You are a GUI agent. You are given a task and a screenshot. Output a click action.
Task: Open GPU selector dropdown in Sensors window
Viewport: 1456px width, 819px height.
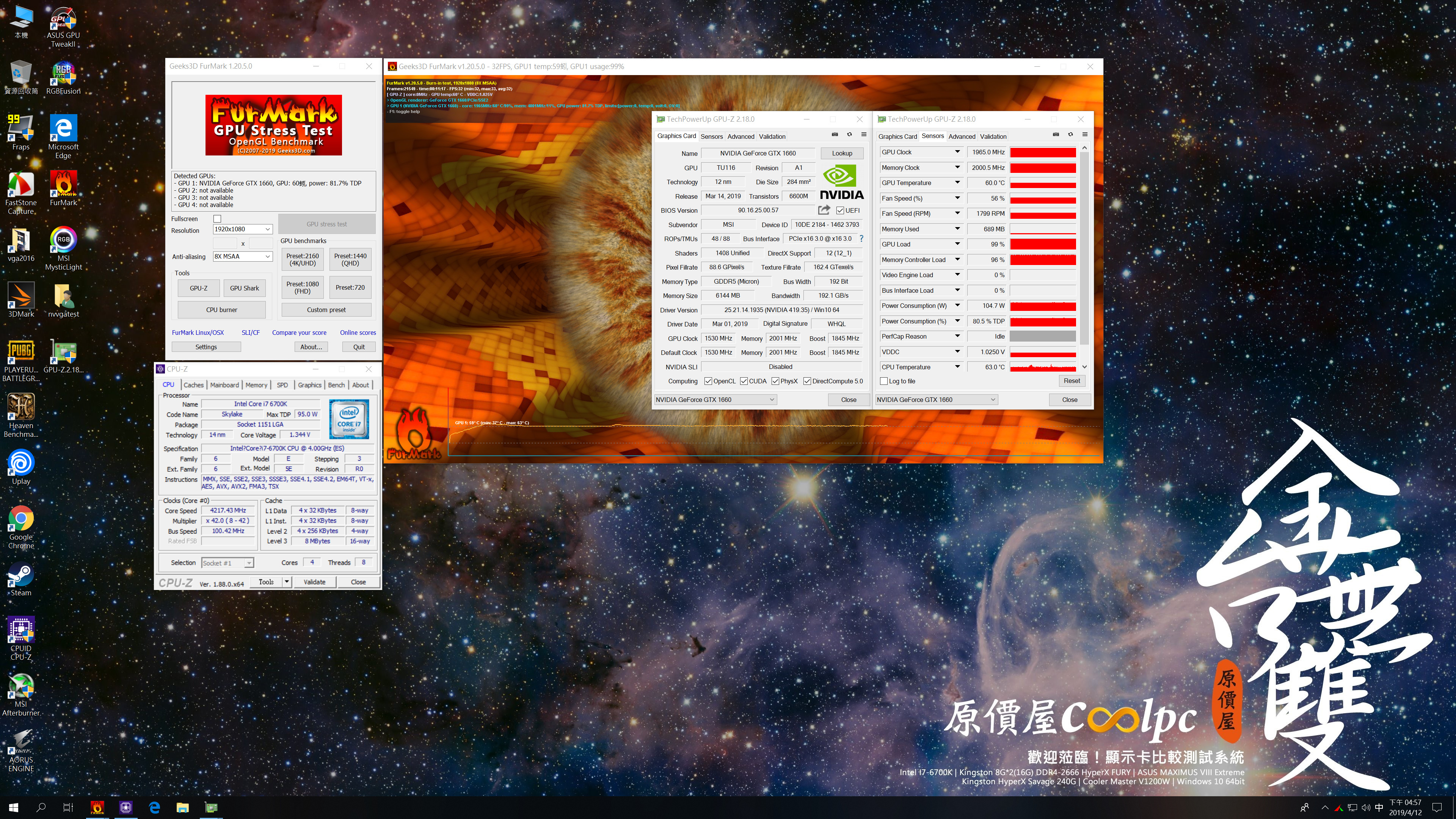click(936, 399)
